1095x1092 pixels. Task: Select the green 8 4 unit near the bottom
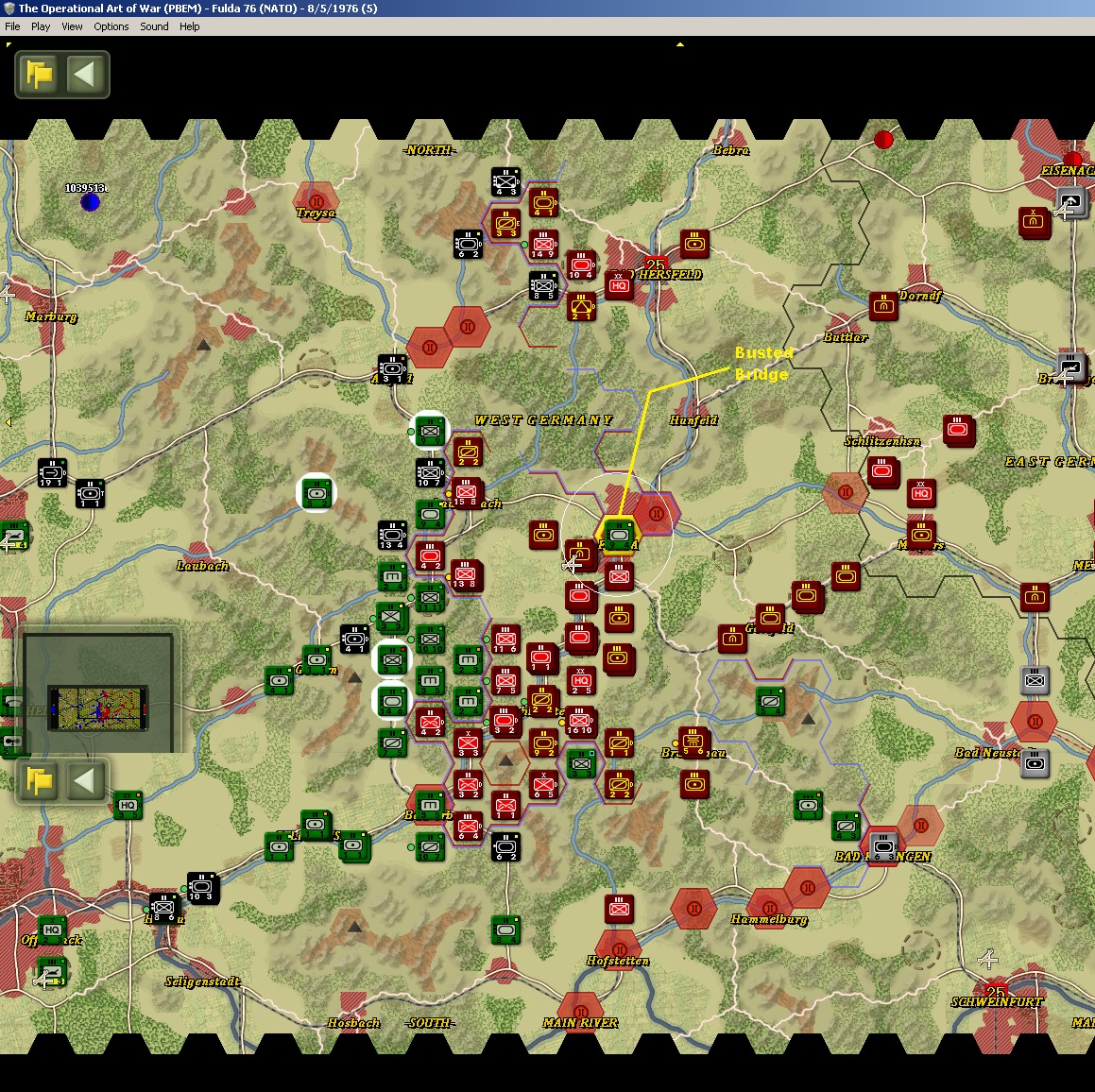tap(505, 930)
